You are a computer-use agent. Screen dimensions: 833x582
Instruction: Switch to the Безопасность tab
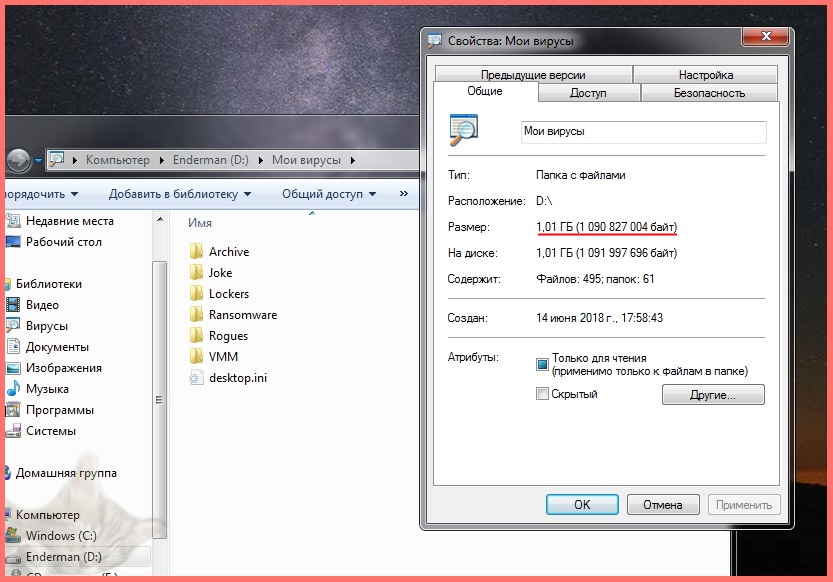click(x=709, y=92)
